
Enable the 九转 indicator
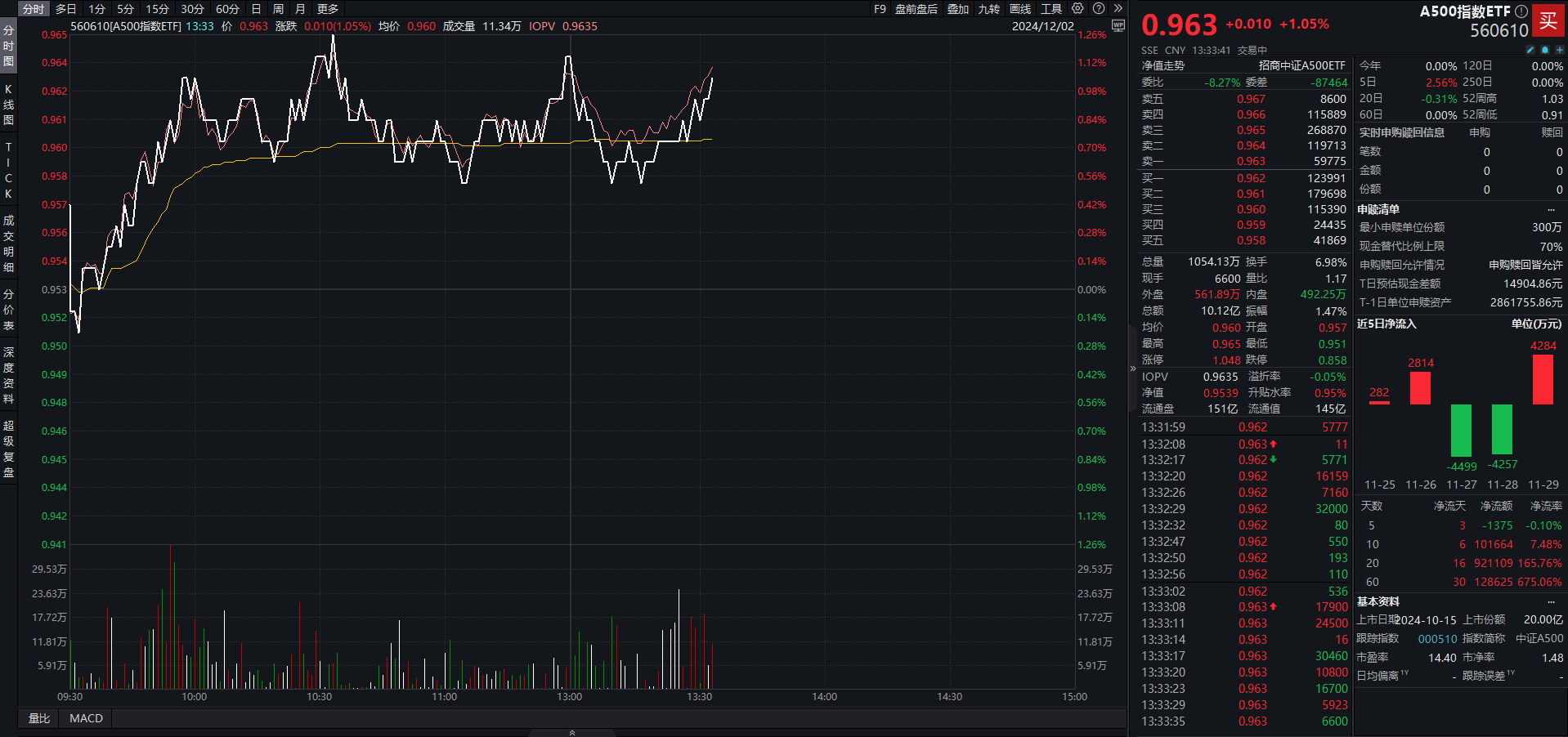[x=988, y=9]
